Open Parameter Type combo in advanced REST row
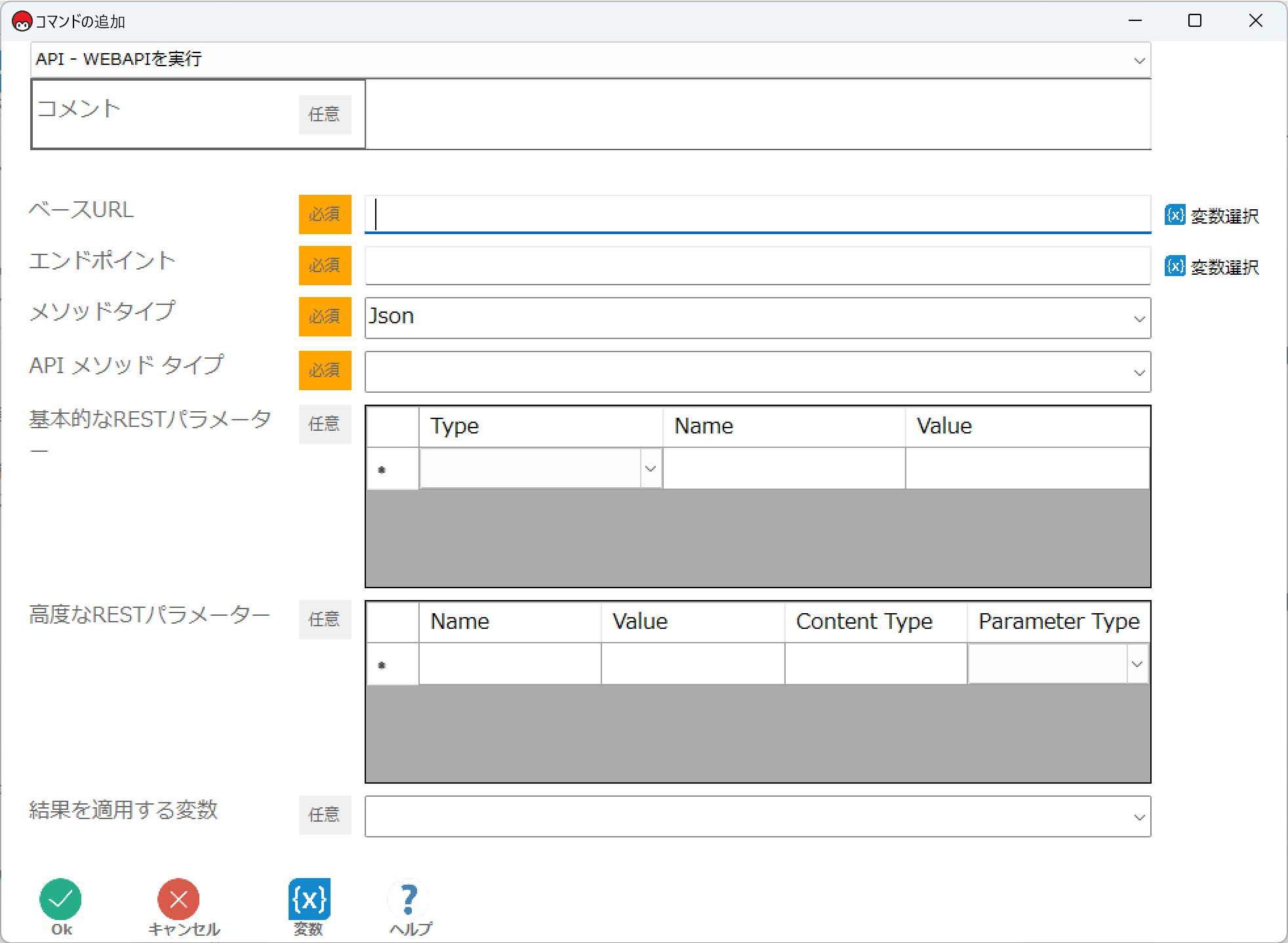This screenshot has height=943, width=1288. click(1137, 664)
